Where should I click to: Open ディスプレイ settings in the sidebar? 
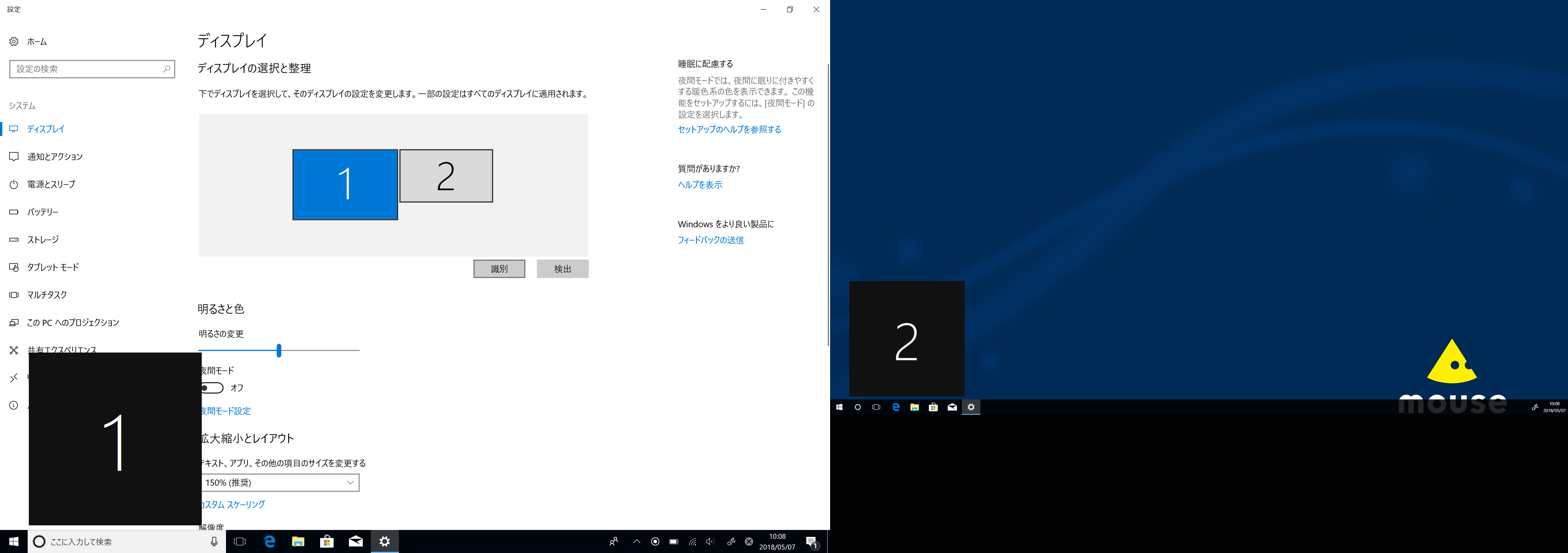click(x=46, y=129)
